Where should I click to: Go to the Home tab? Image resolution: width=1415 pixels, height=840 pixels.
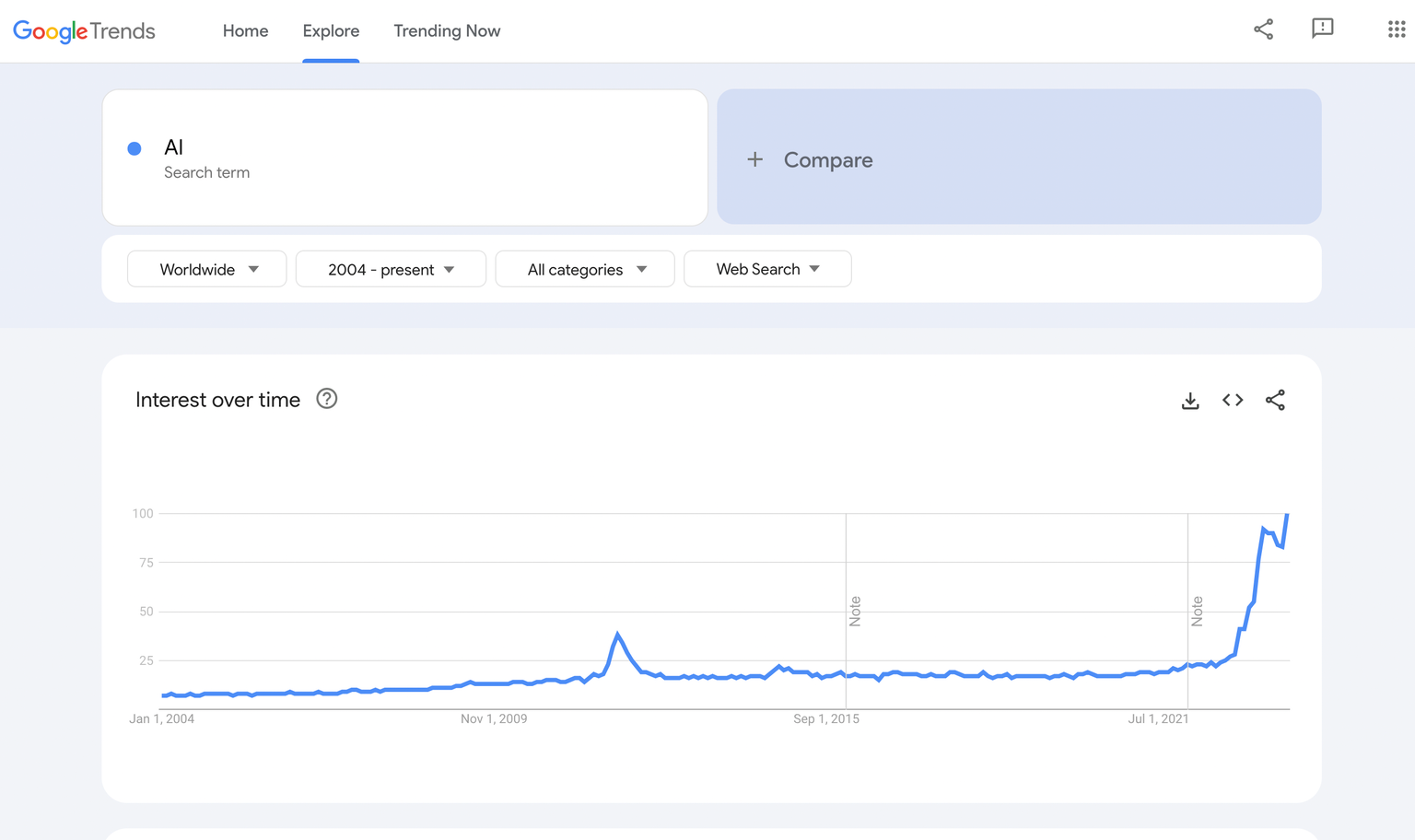(245, 30)
